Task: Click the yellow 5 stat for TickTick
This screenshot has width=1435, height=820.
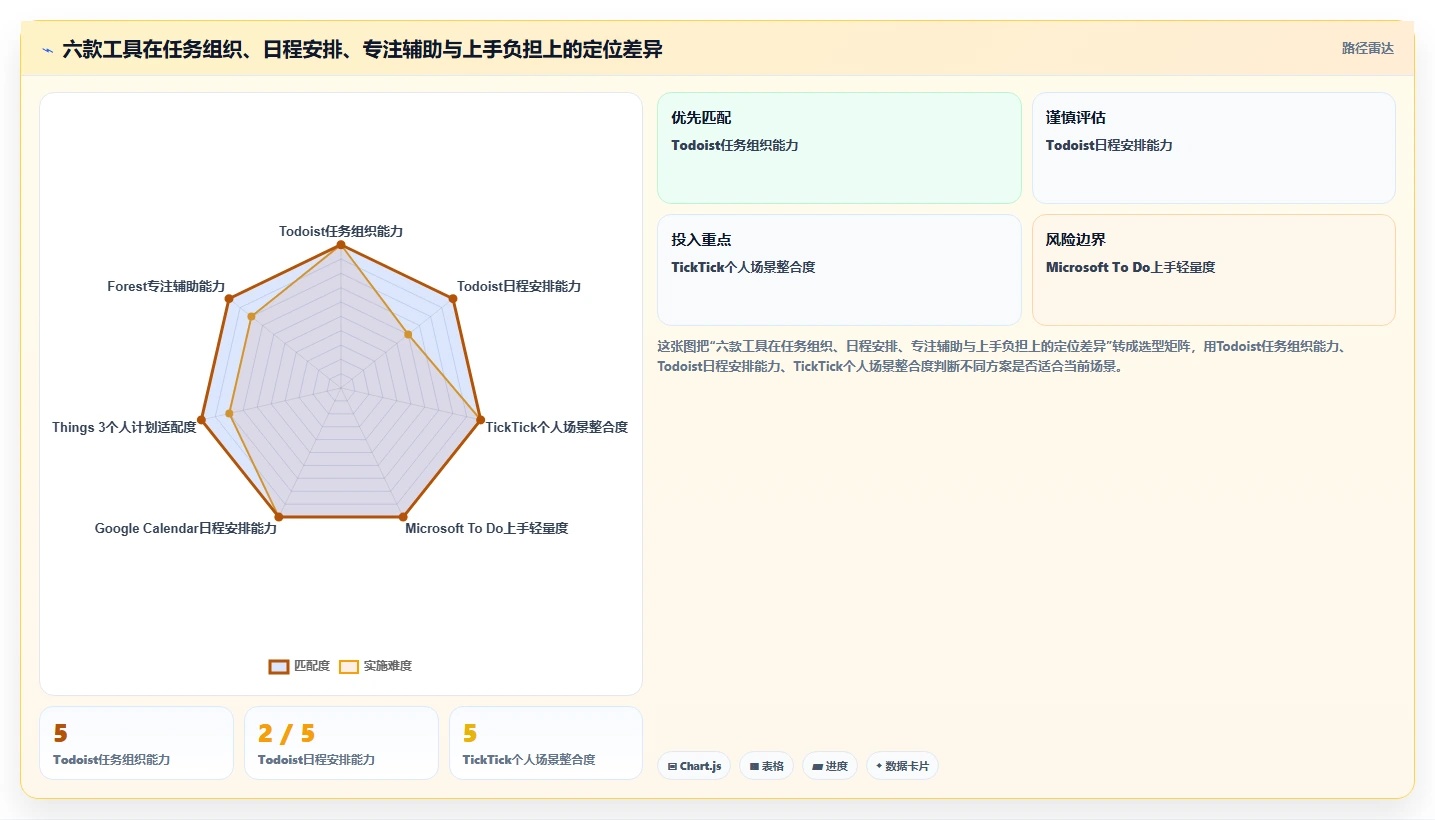Action: pos(470,734)
